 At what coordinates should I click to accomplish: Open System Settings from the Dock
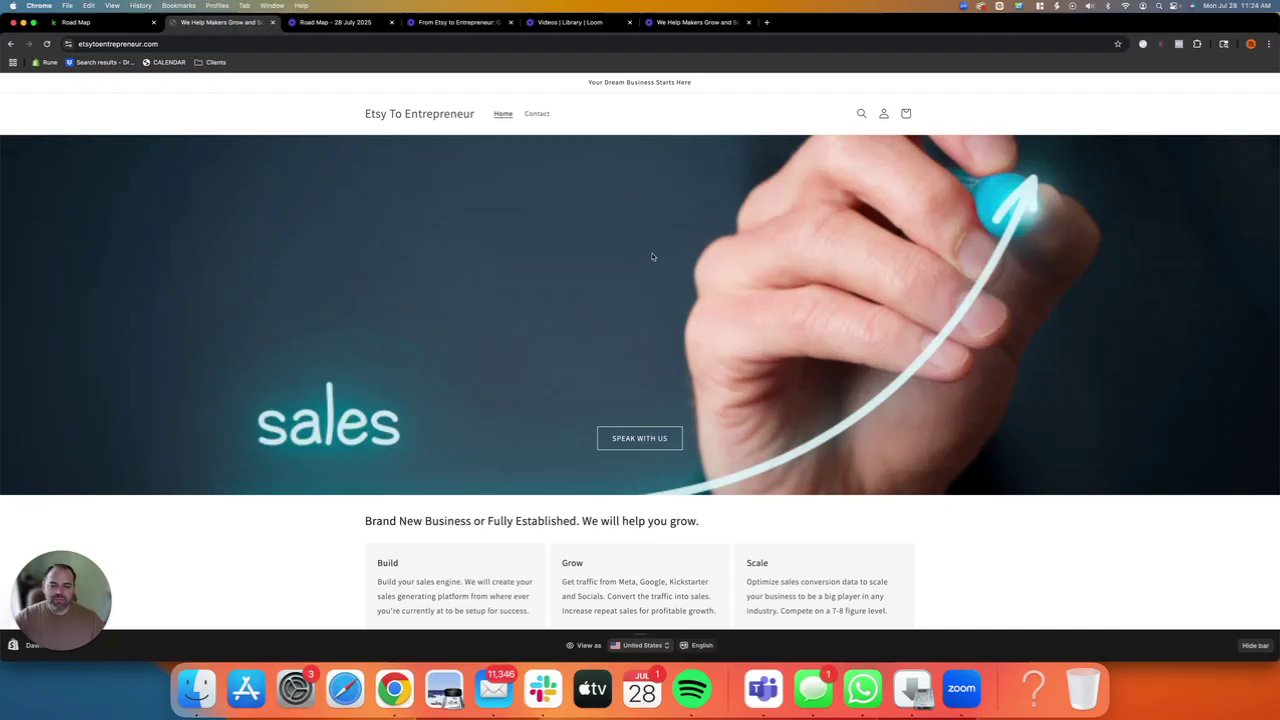pos(296,688)
